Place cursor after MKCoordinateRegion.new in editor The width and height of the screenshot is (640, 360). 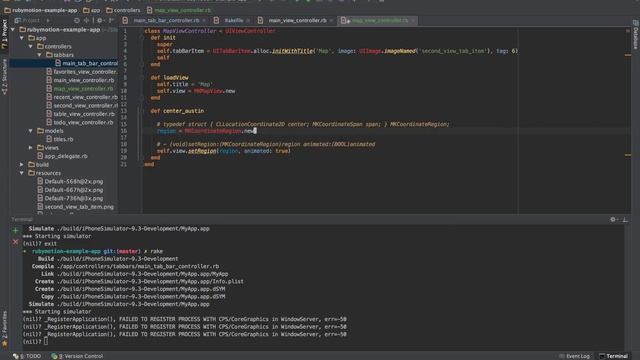click(254, 131)
